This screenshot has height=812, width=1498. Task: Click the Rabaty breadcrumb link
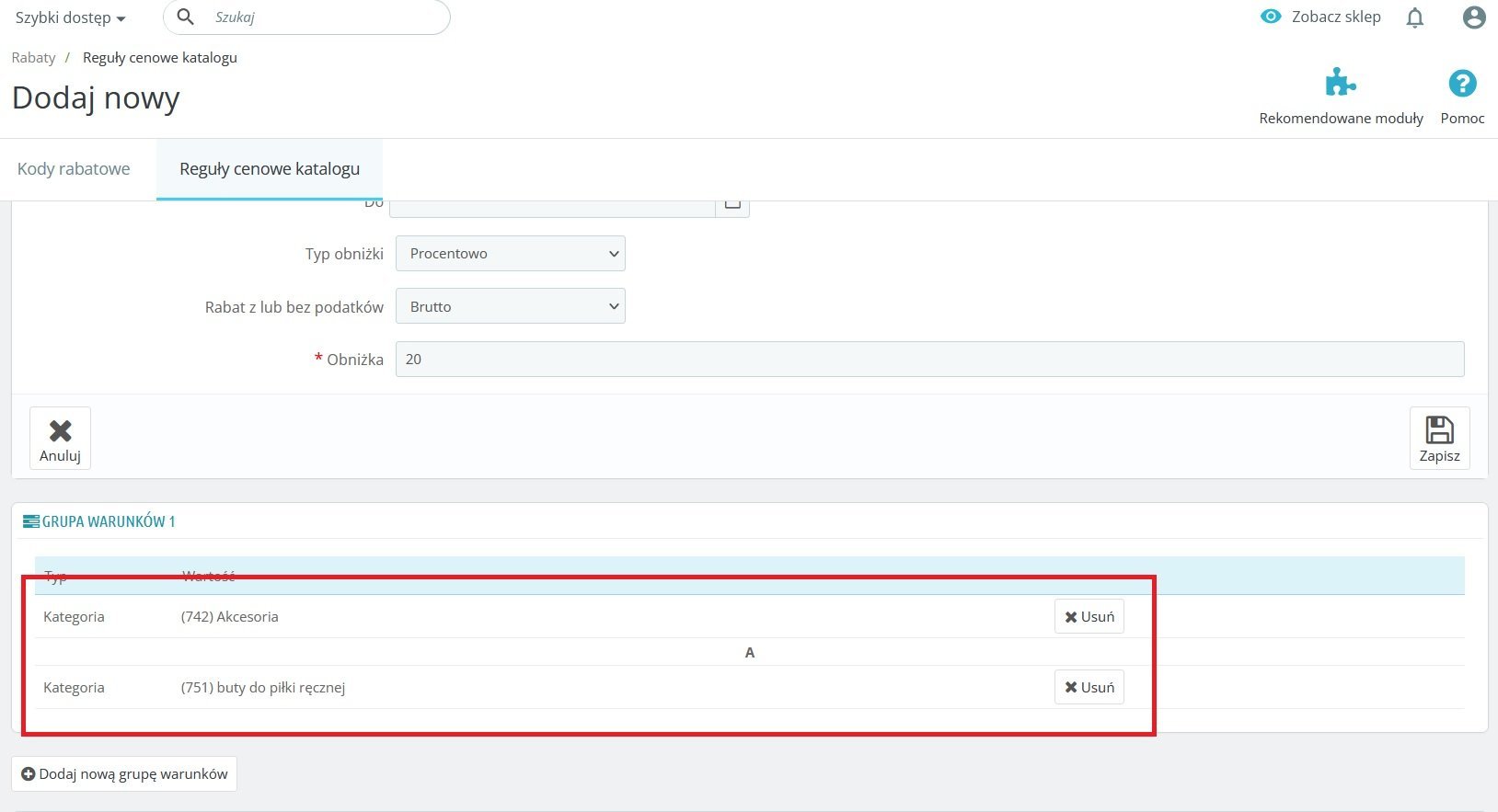34,57
